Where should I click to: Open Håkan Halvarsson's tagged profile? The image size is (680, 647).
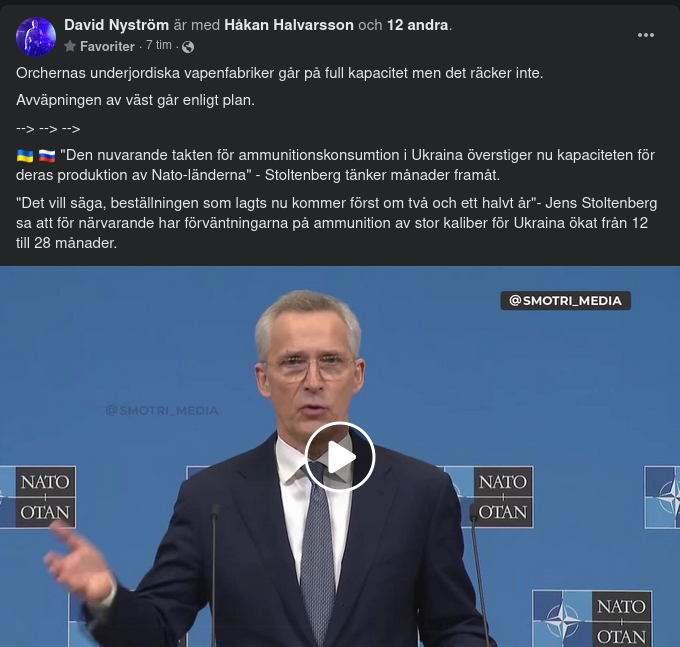click(x=289, y=25)
